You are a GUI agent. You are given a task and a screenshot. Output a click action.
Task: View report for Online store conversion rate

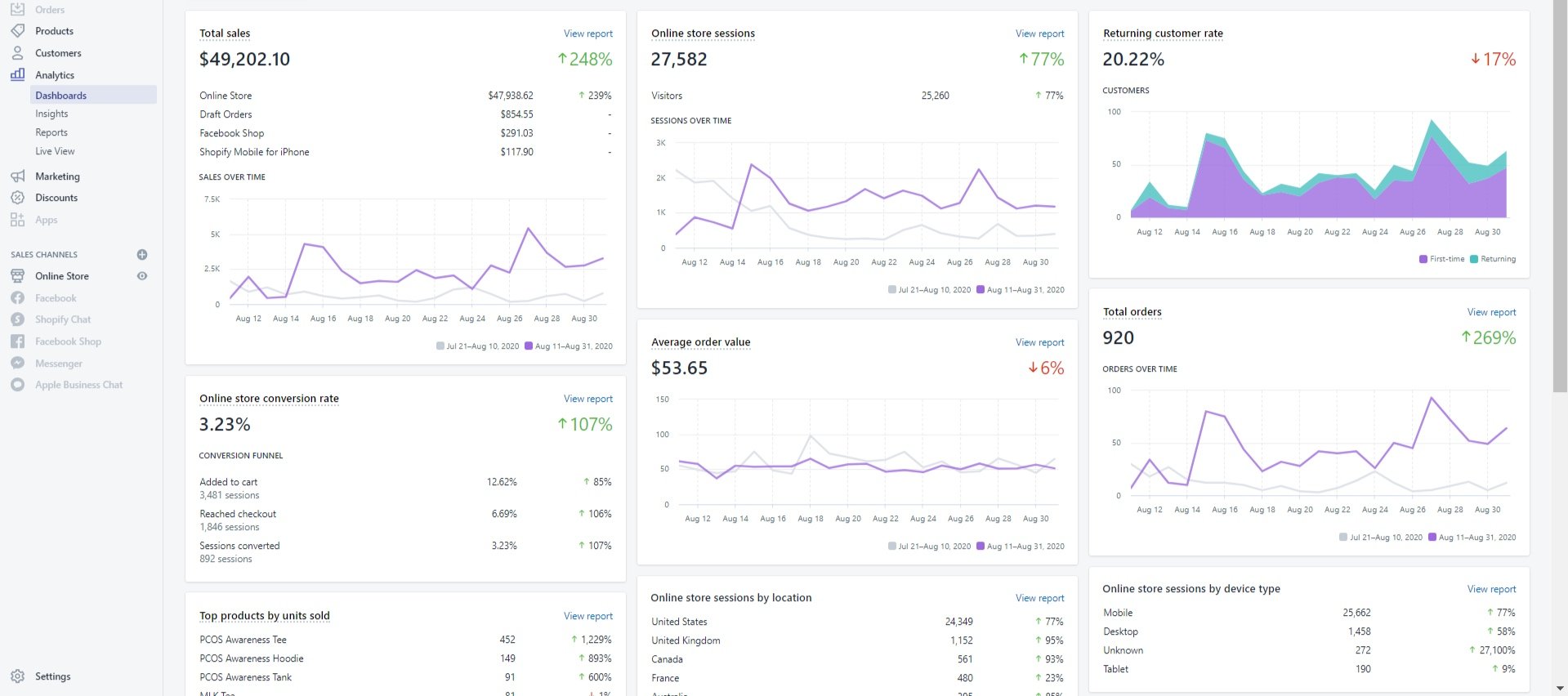pos(588,399)
